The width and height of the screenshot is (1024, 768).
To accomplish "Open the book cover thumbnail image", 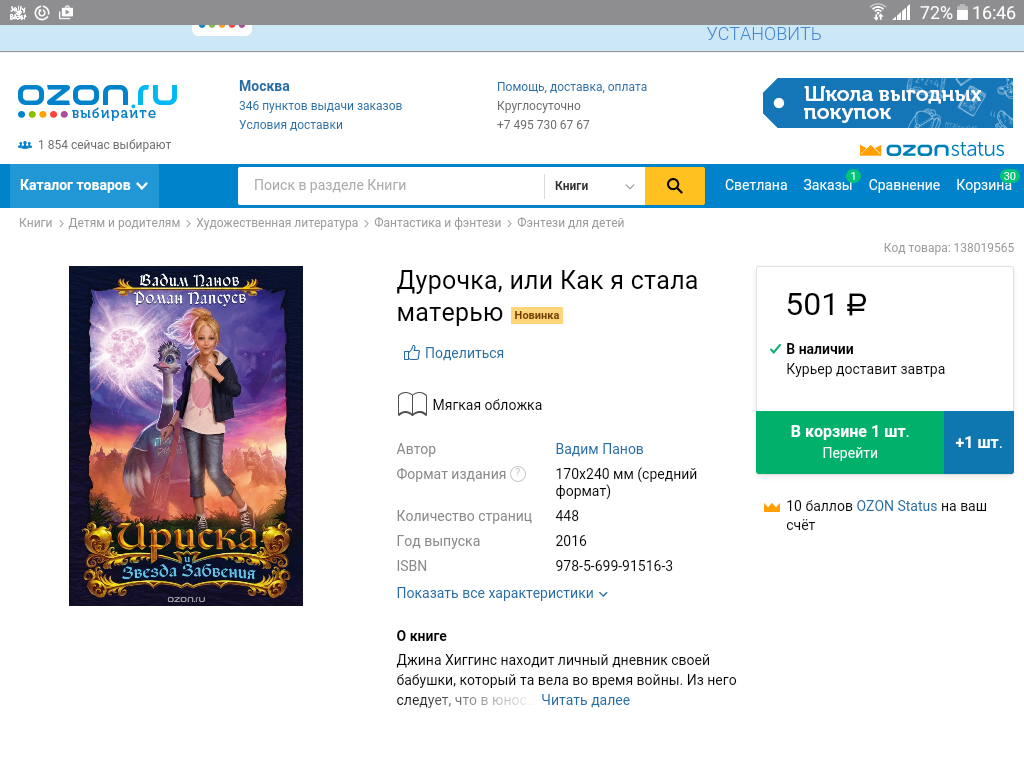I will coord(186,436).
